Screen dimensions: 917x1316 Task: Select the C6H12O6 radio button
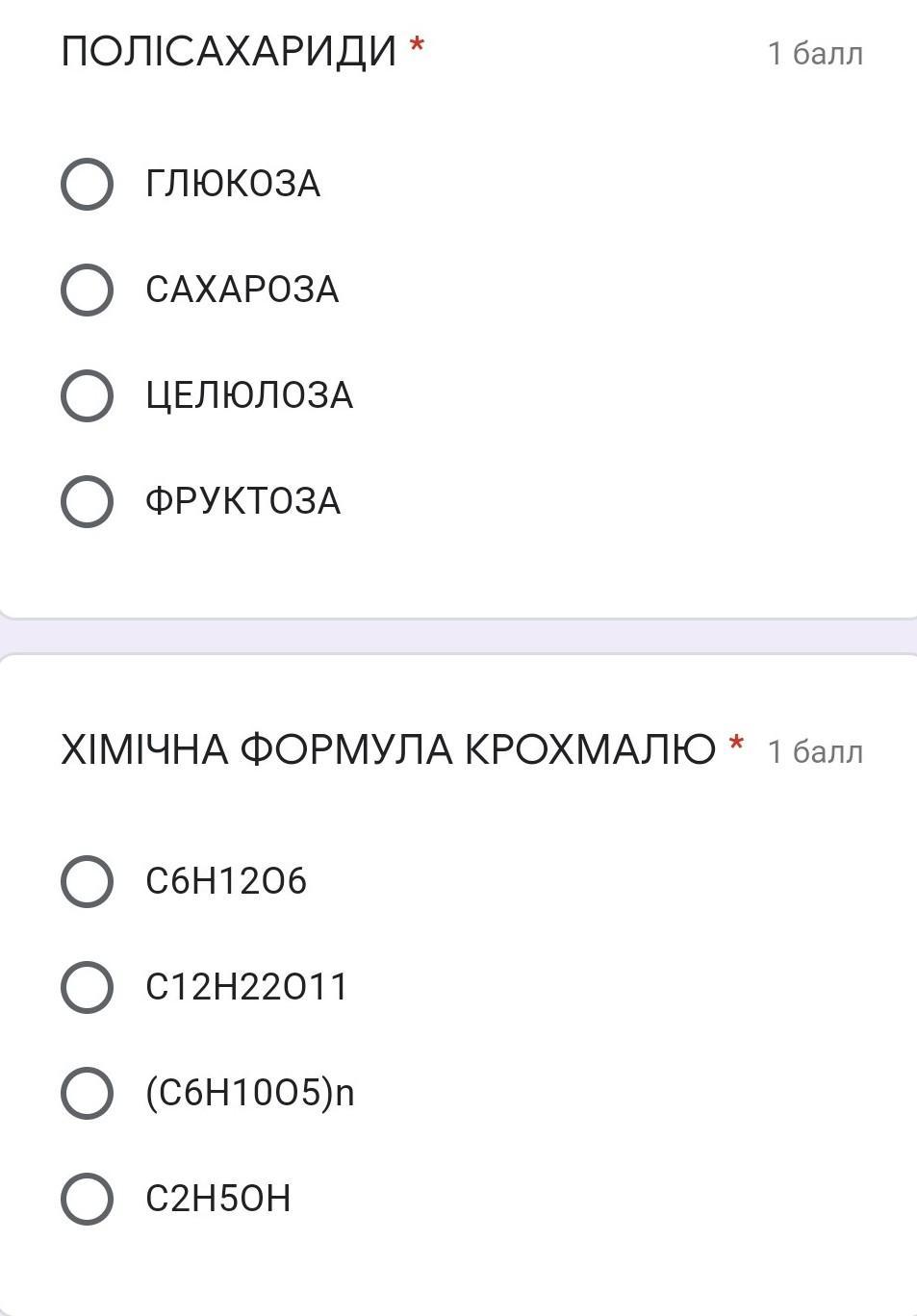coord(87,881)
